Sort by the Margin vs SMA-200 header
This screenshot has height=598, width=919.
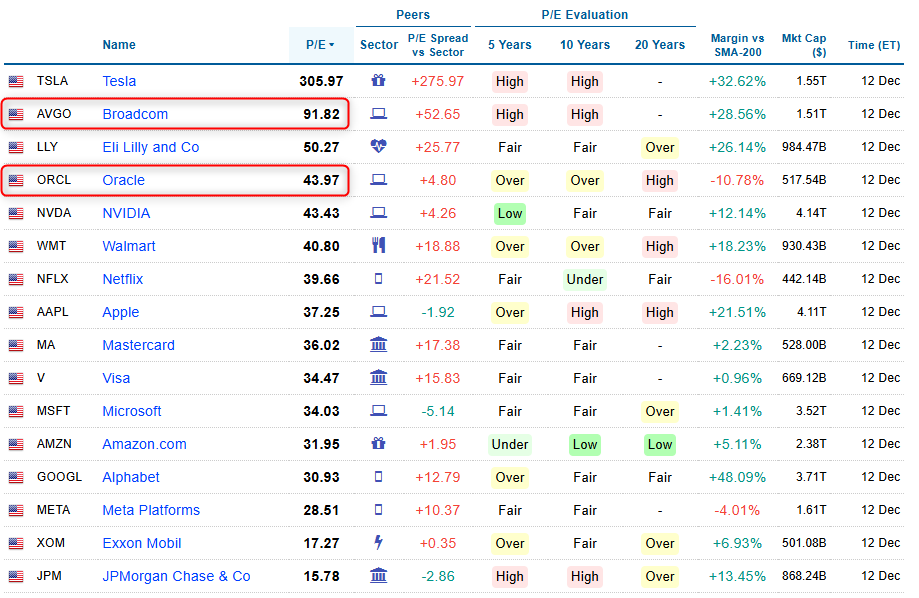[x=737, y=45]
